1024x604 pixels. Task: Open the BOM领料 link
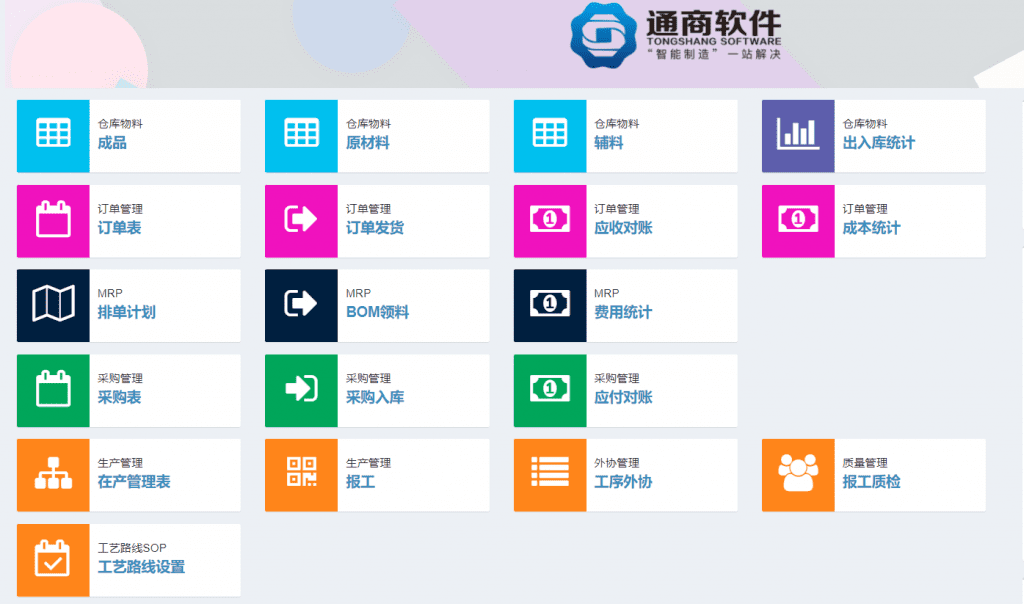click(x=377, y=313)
